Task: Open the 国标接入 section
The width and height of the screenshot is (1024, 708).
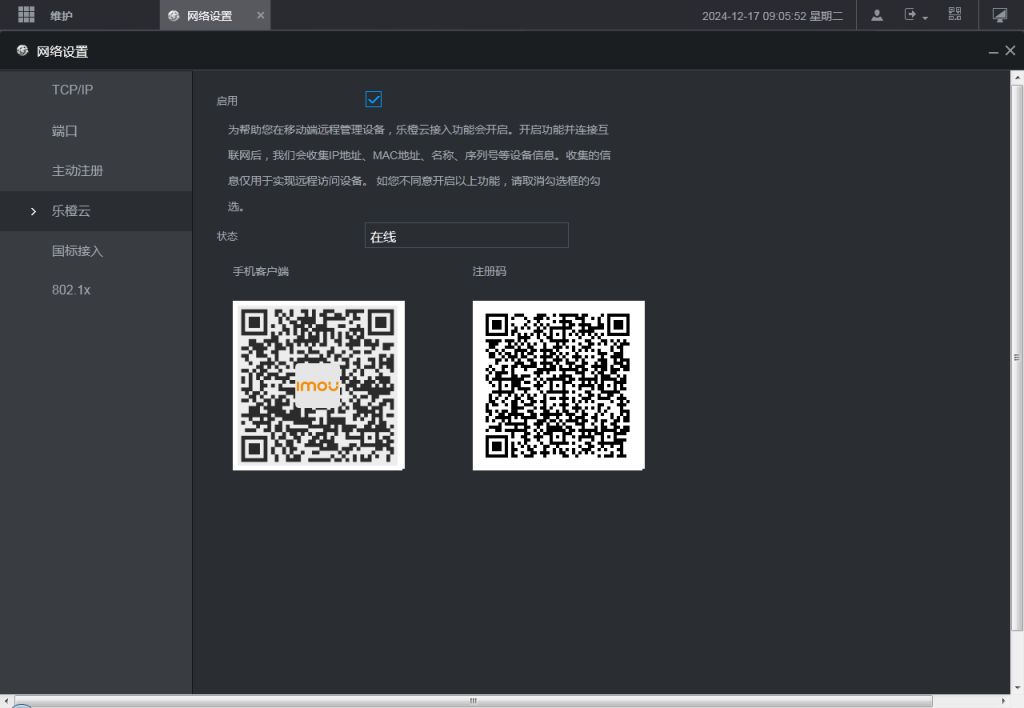Action: (x=77, y=251)
